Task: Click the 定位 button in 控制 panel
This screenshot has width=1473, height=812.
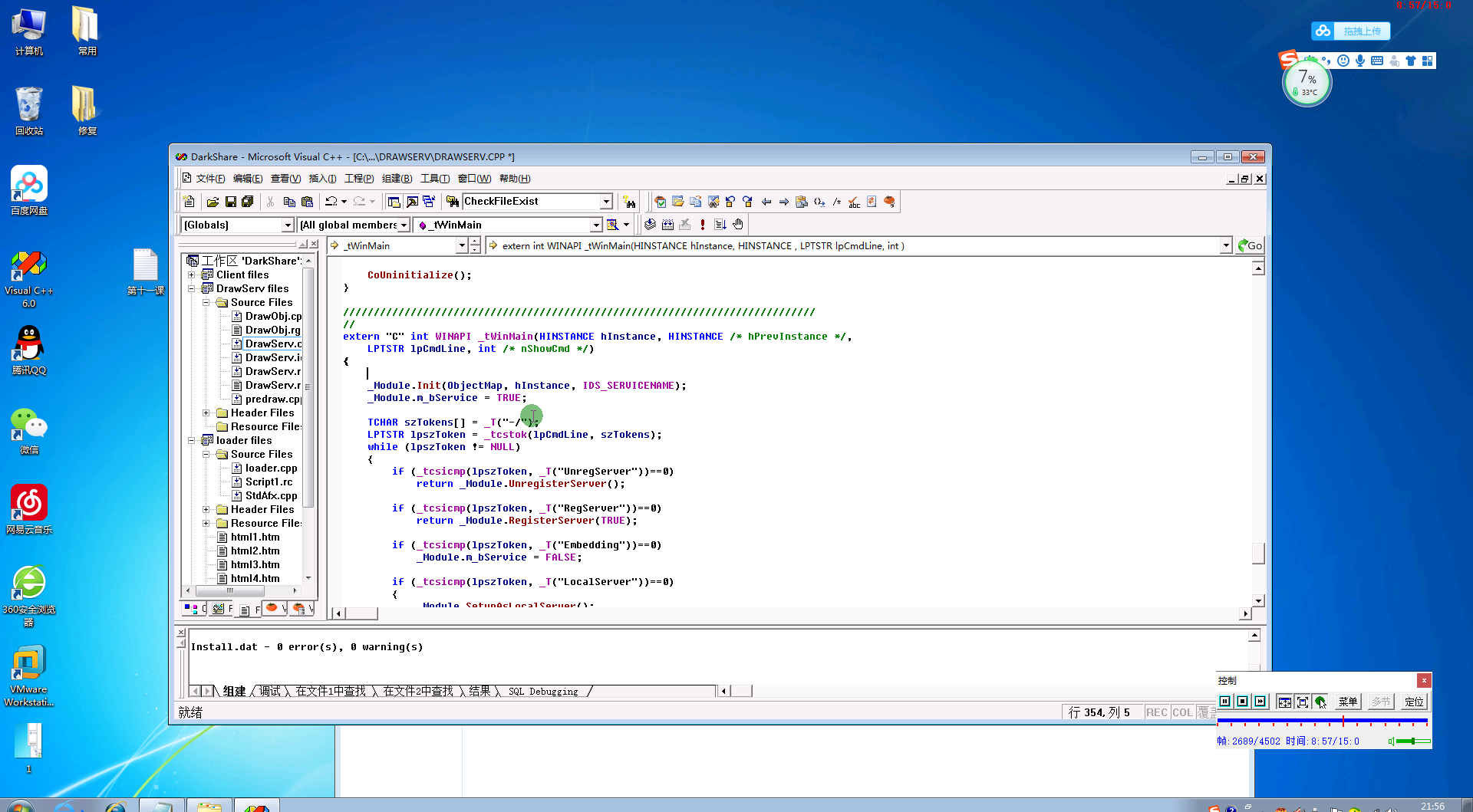Action: pyautogui.click(x=1414, y=702)
